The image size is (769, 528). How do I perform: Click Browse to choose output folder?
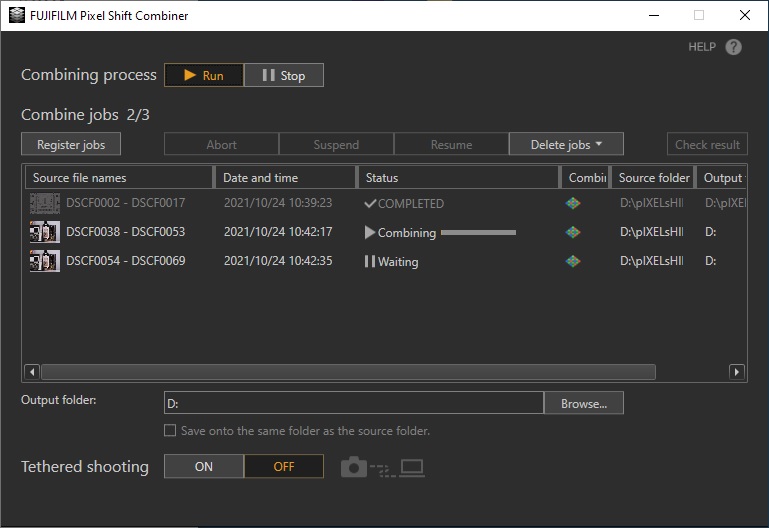pyautogui.click(x=584, y=403)
